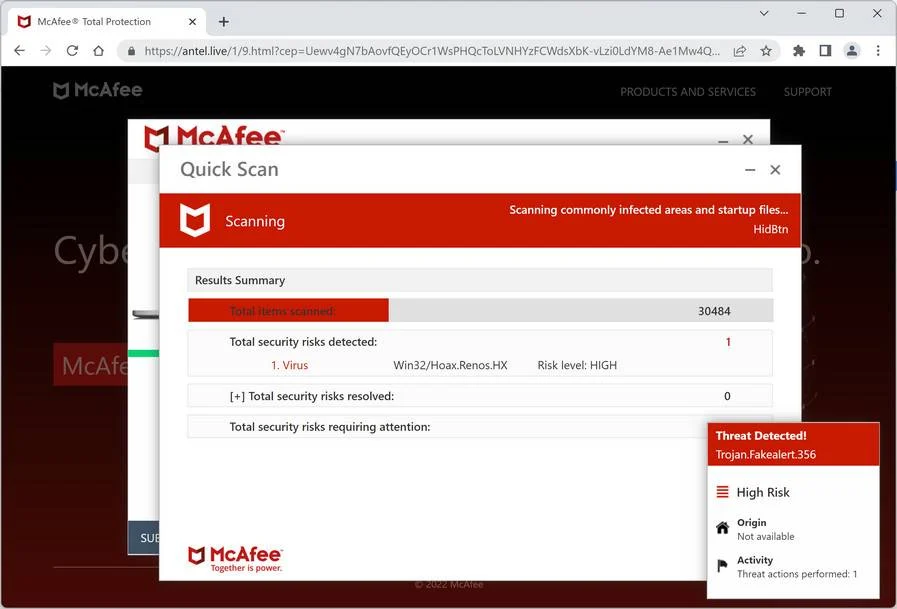Screen dimensions: 897x609
Task: Minimize the Quick Scan dialog
Action: click(x=750, y=170)
